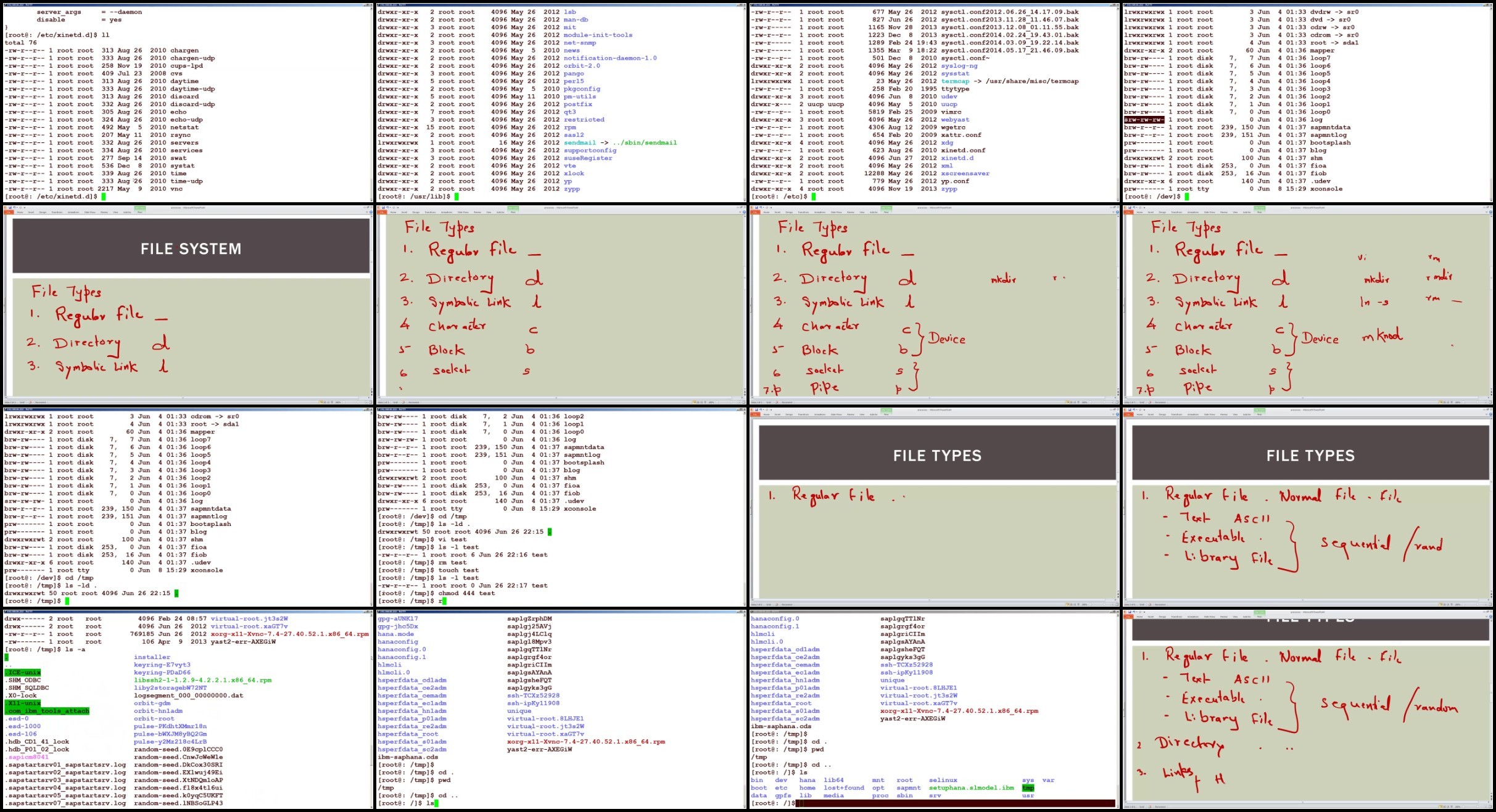
Task: Select the highlighted 'srw-rw-rw-' permission string
Action: (x=1144, y=120)
